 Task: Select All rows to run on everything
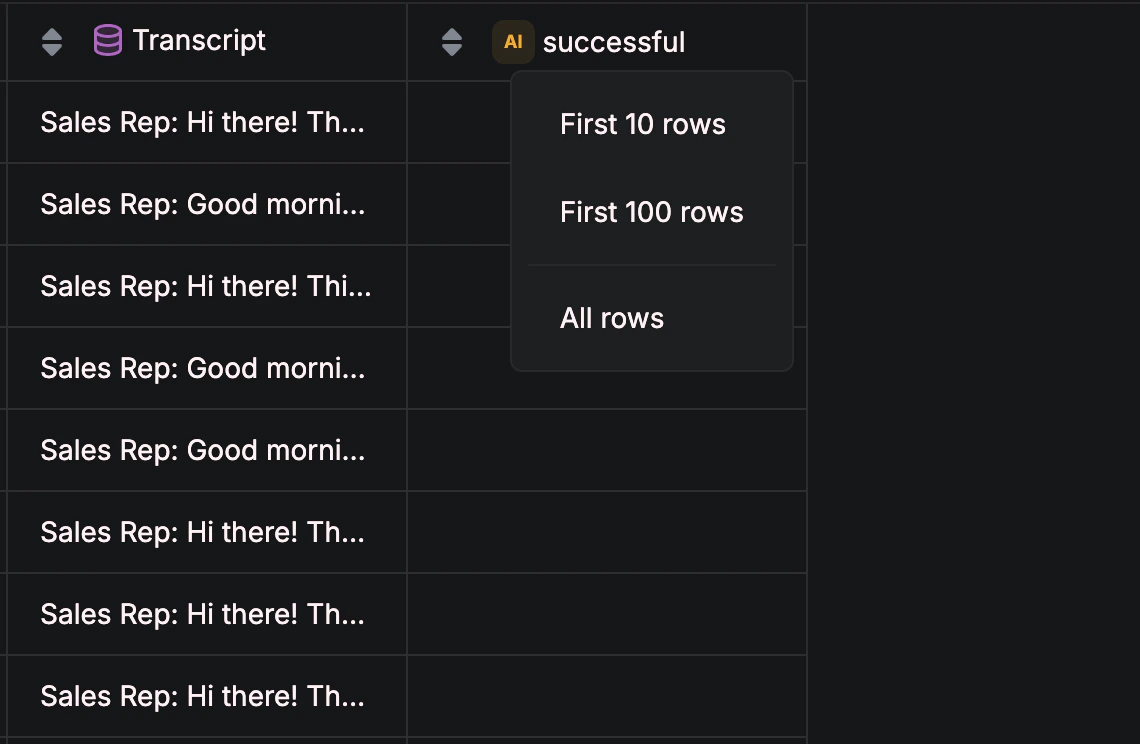coord(611,318)
